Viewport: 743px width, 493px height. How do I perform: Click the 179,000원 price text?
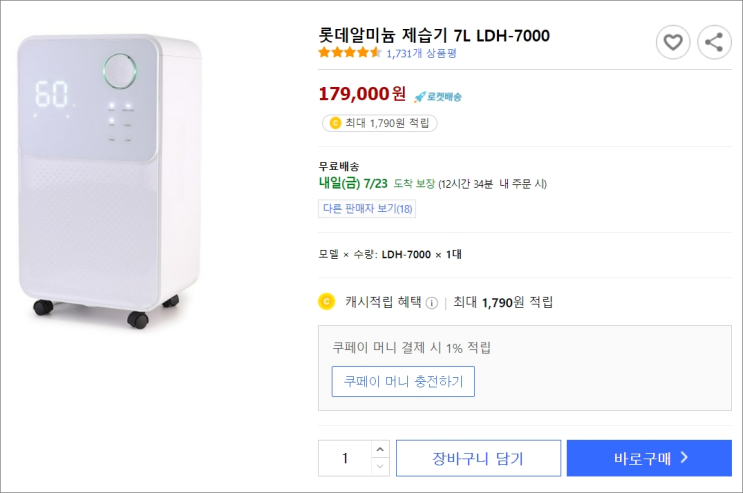[362, 95]
